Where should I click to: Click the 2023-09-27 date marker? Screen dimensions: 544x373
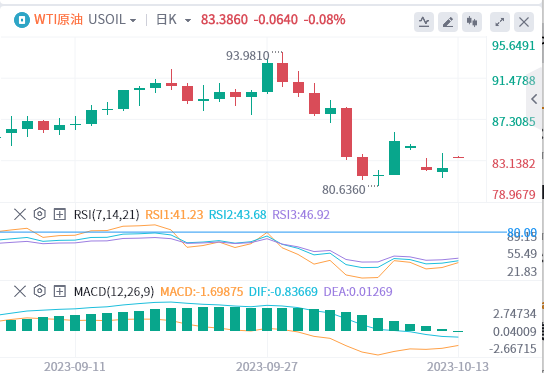click(267, 366)
